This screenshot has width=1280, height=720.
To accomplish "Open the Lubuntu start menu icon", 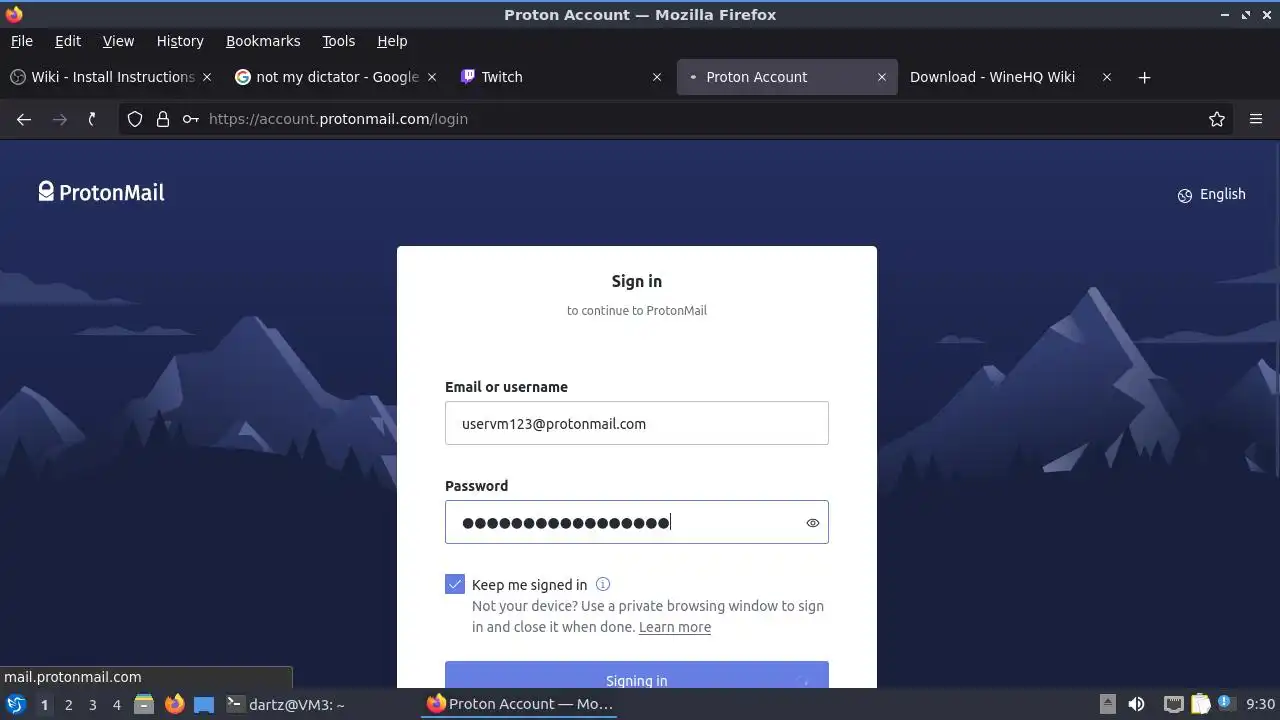I will pos(16,704).
